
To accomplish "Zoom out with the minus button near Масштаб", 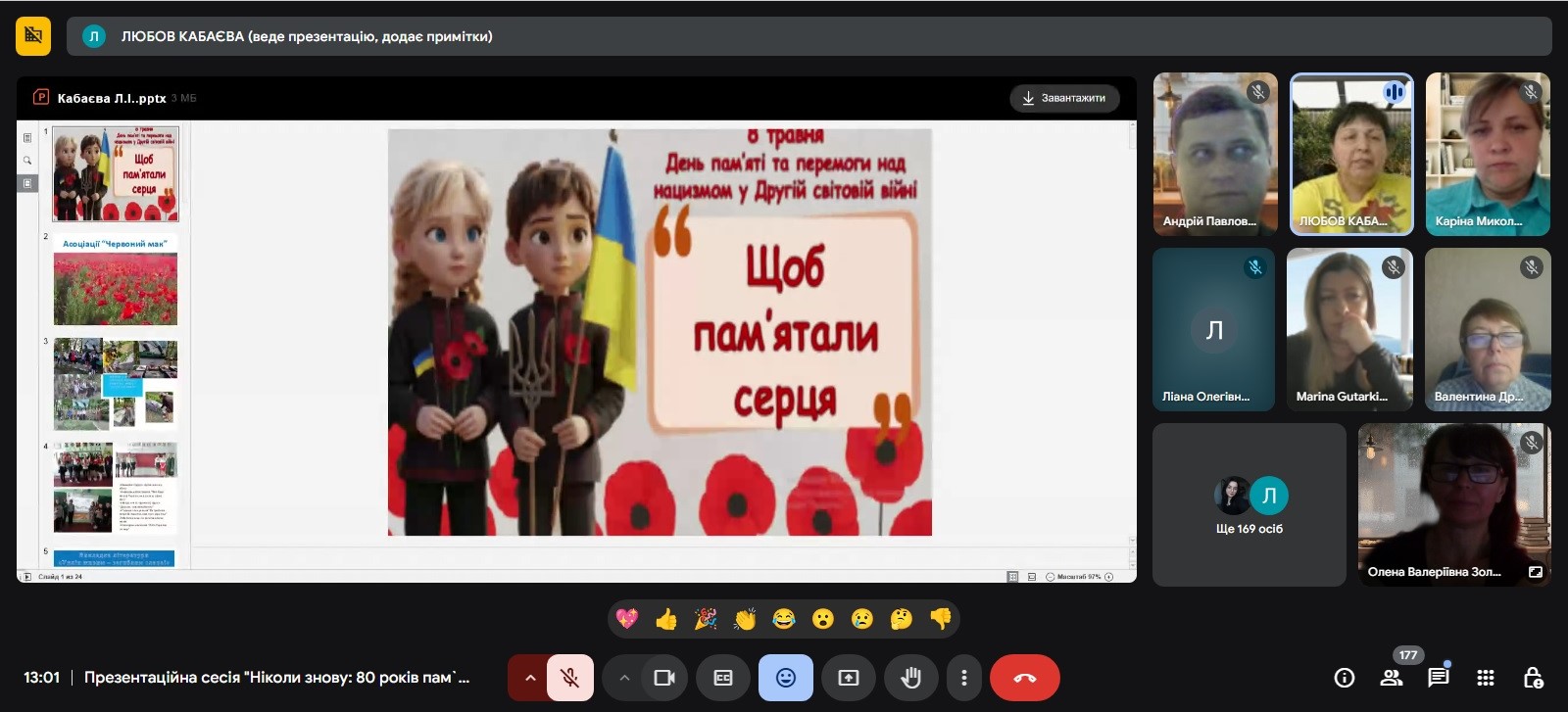I will click(1051, 577).
